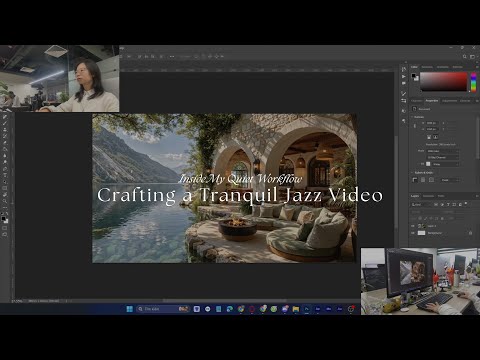Click the link width and height icon

pos(415,126)
